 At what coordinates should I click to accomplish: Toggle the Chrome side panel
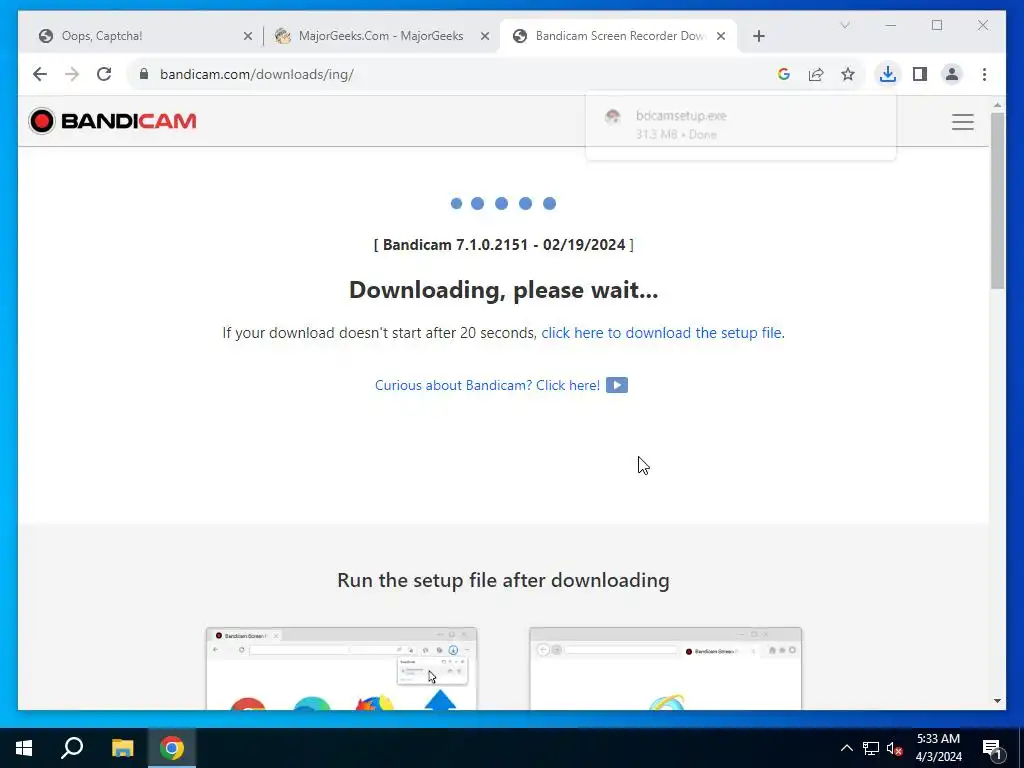coord(920,74)
